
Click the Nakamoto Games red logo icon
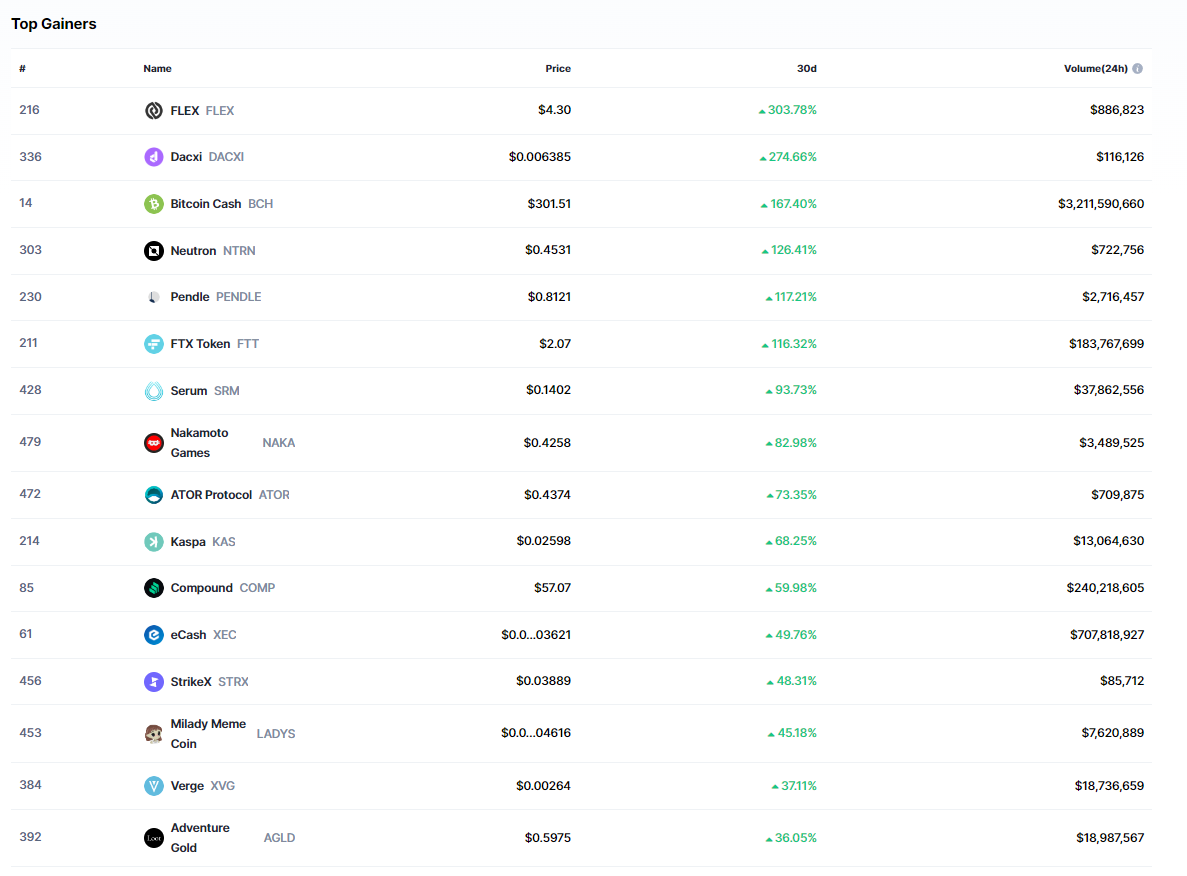[154, 443]
